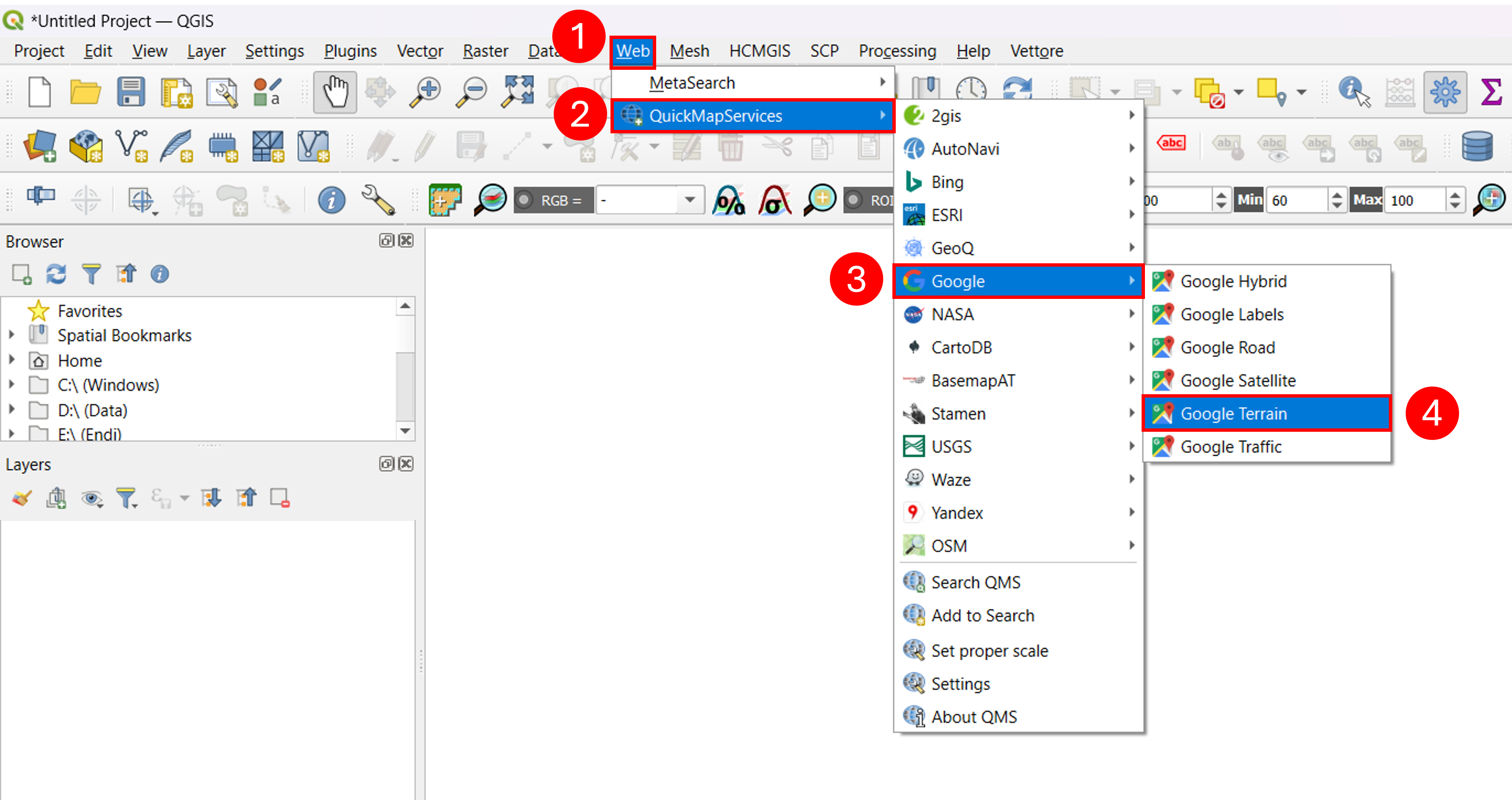Click Remove Layer icon in Layers panel

(280, 498)
